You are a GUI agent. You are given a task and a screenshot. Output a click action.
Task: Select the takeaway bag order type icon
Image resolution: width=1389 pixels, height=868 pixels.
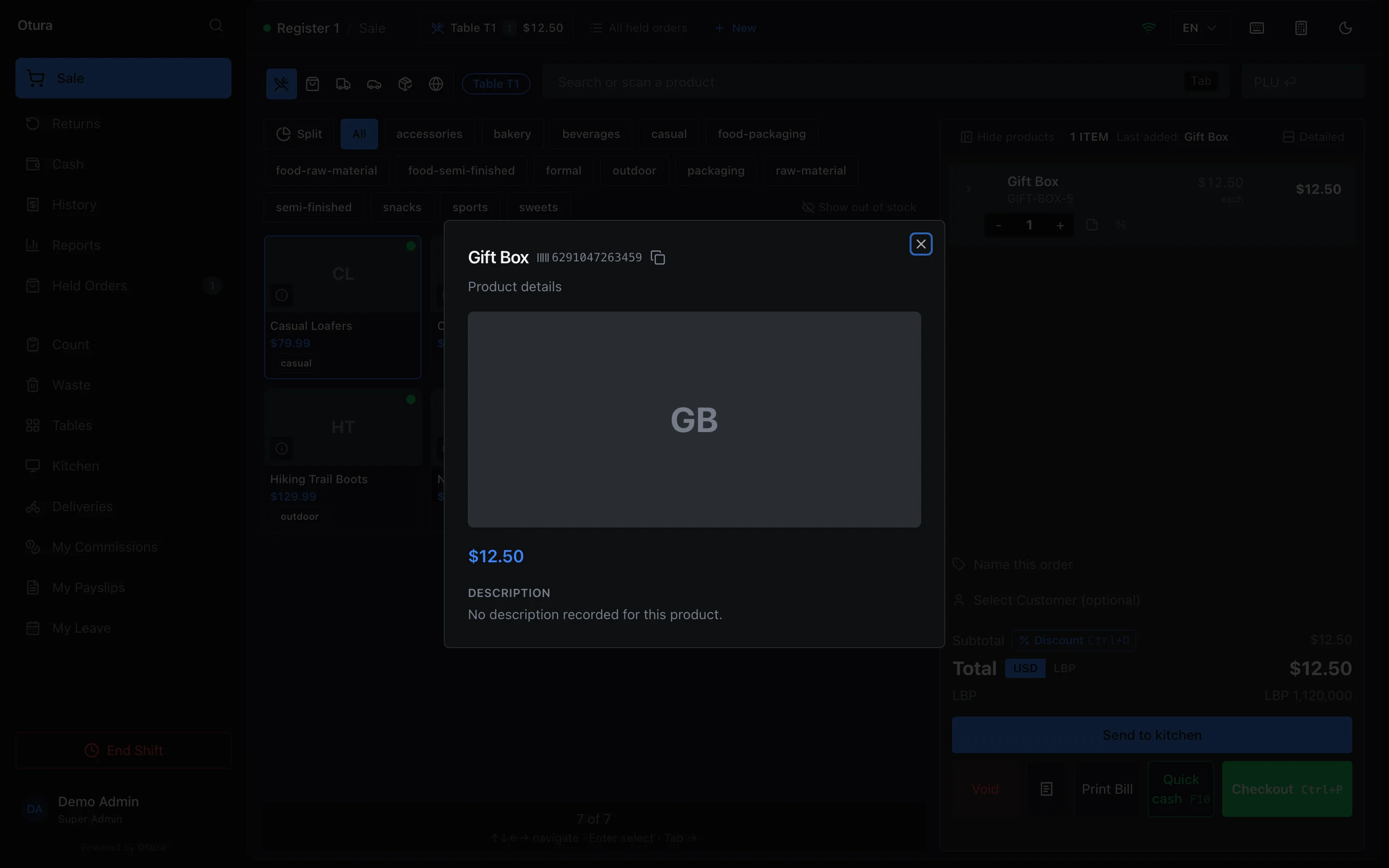[x=312, y=84]
